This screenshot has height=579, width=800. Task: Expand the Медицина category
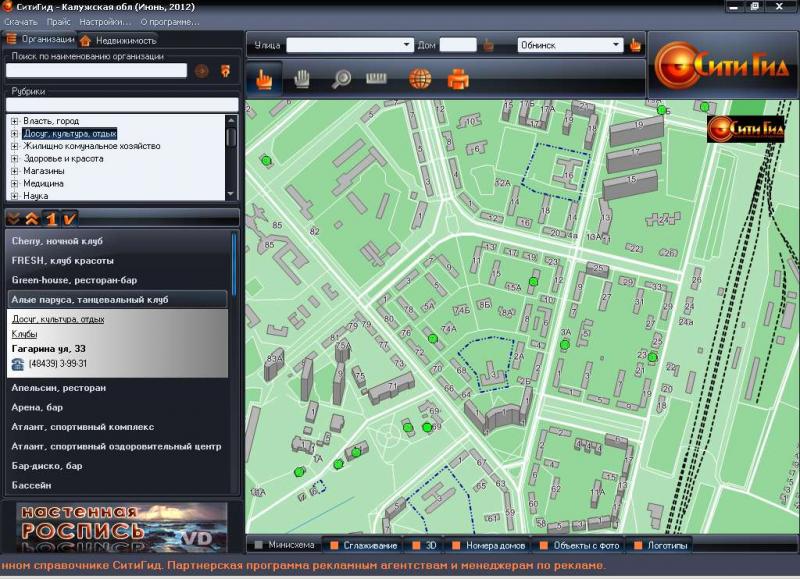pos(14,184)
